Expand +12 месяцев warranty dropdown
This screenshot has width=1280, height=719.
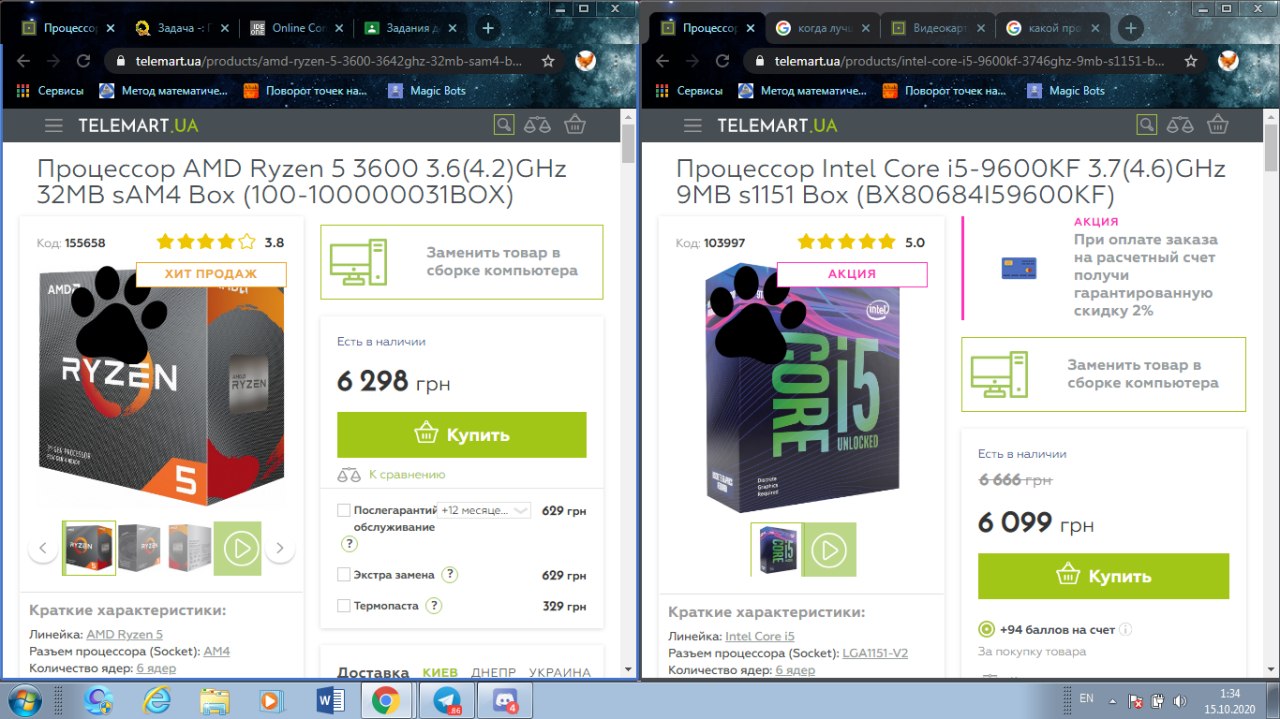(484, 510)
